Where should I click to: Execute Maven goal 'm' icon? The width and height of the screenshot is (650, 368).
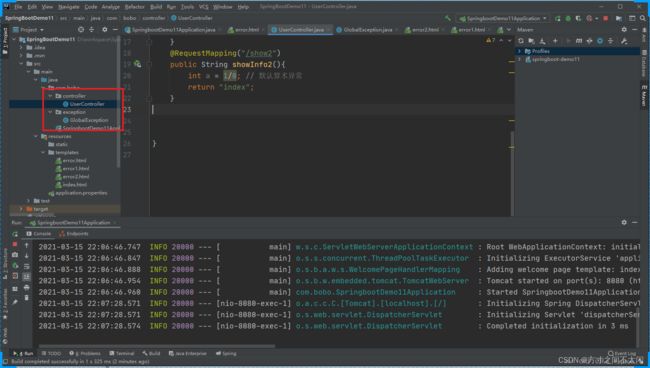tap(579, 41)
